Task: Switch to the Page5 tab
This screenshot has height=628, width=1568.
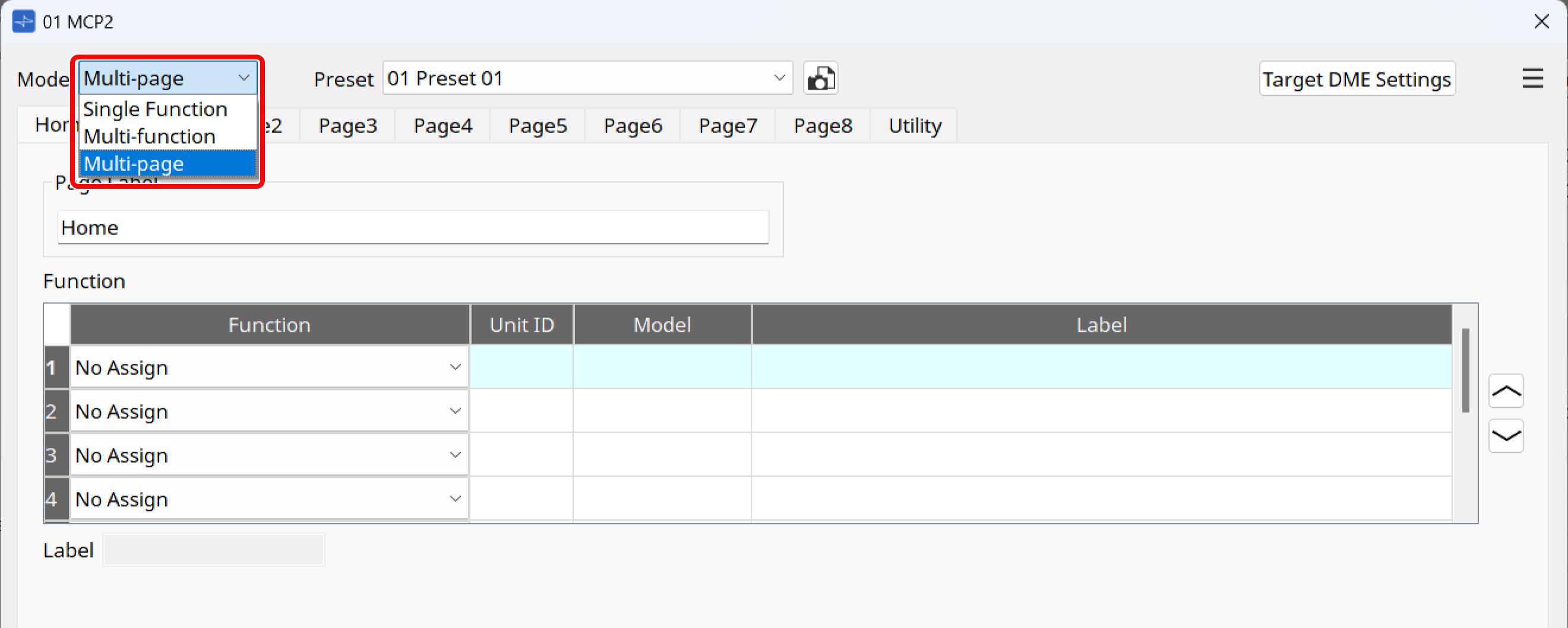Action: [x=538, y=125]
